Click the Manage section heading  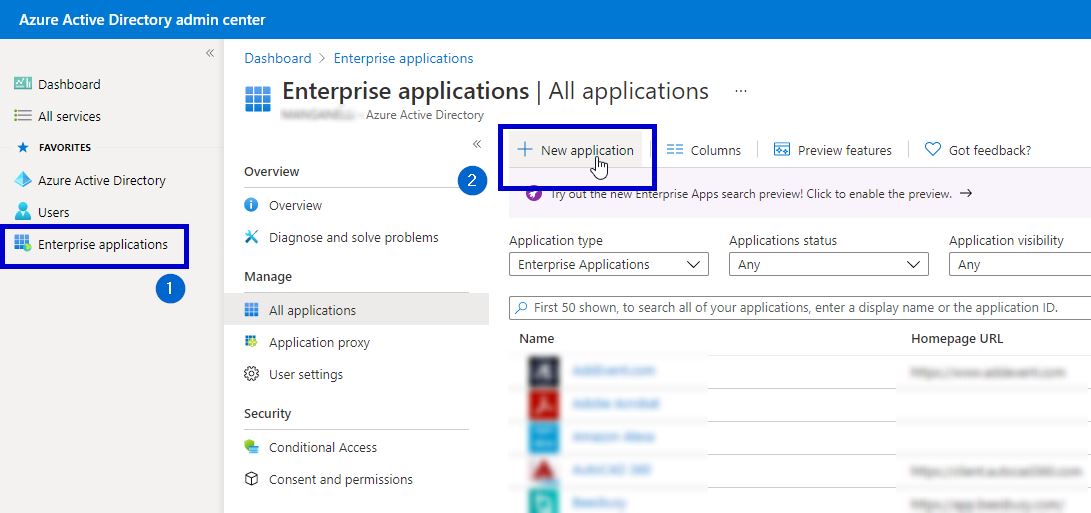tap(268, 276)
